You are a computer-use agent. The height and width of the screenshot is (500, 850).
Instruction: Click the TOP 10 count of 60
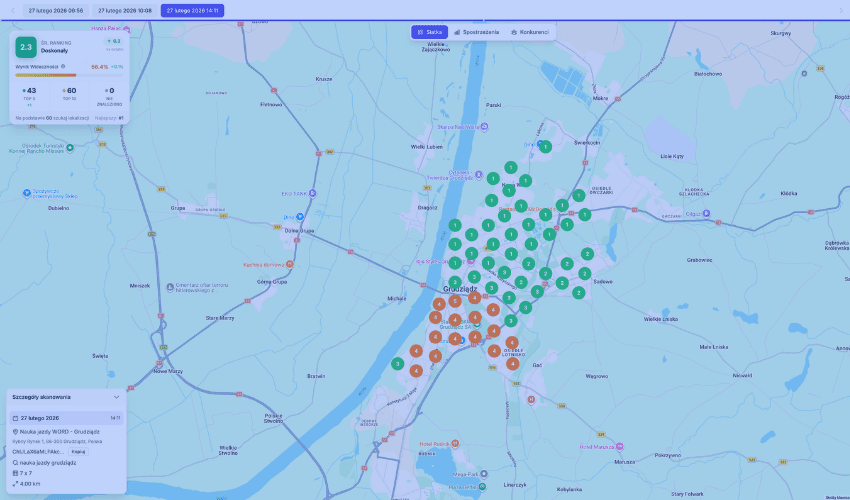tap(69, 91)
